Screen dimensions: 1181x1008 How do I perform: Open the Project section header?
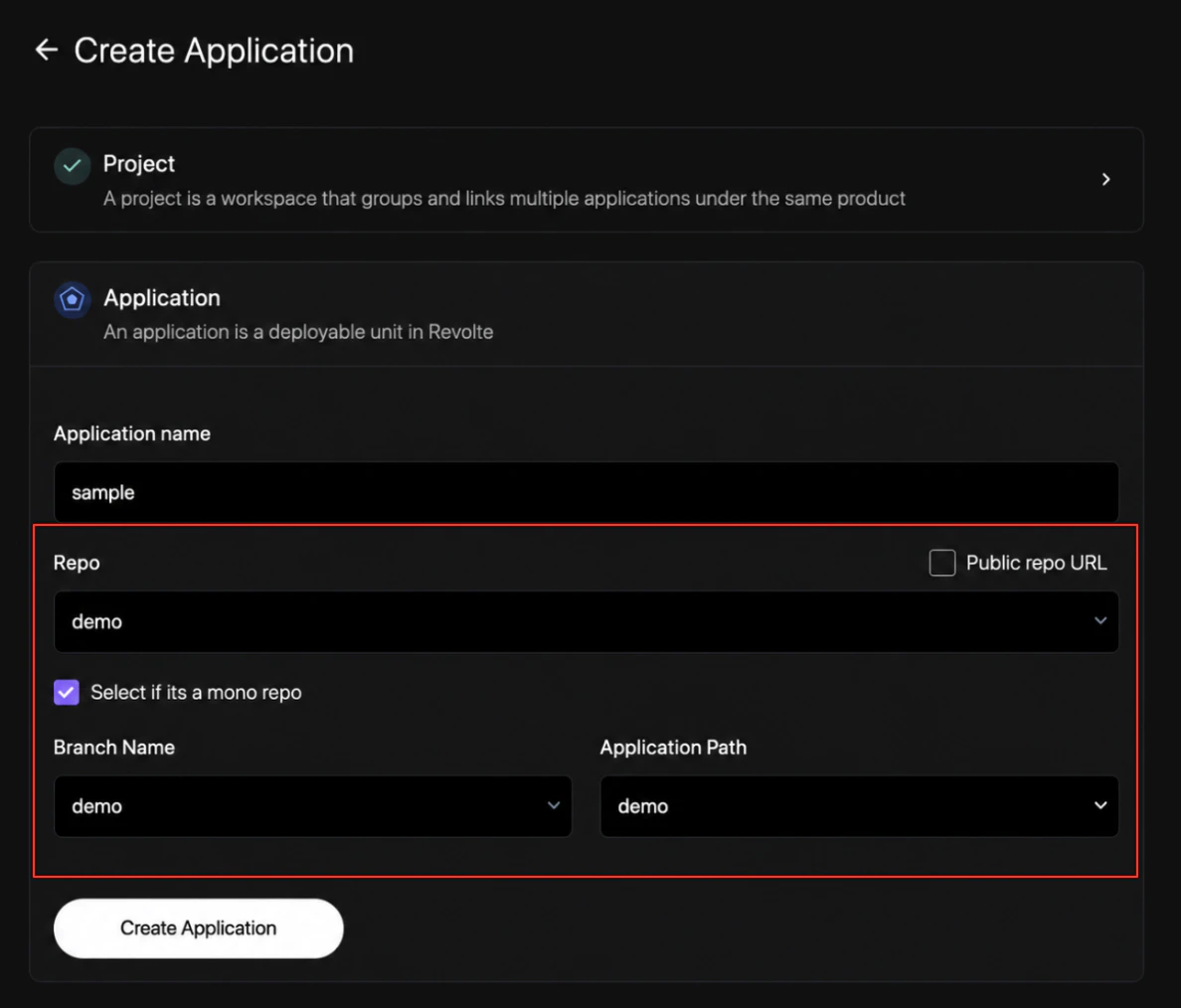[x=586, y=179]
